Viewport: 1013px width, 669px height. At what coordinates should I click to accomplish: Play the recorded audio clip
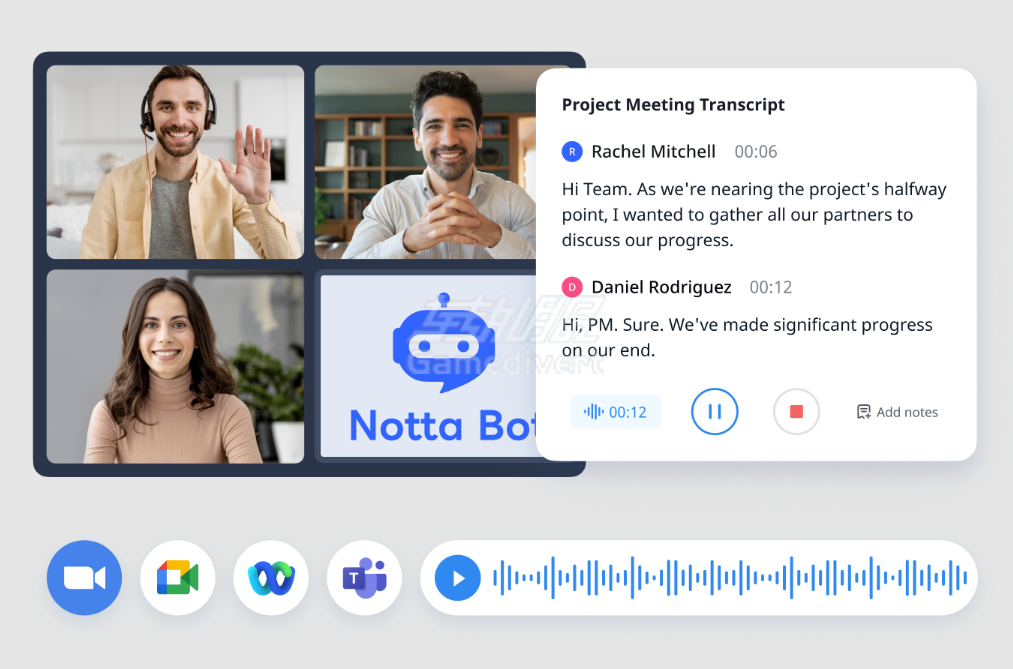456,577
